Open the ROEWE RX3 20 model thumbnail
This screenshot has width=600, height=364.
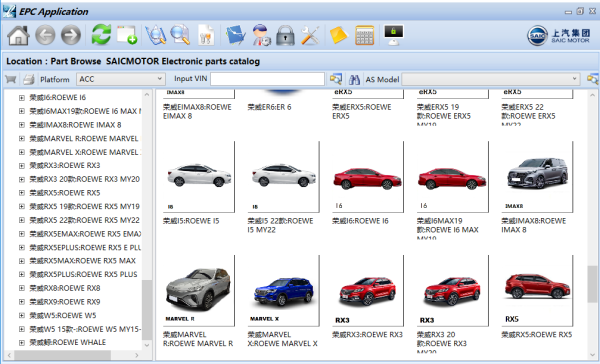[x=453, y=291]
